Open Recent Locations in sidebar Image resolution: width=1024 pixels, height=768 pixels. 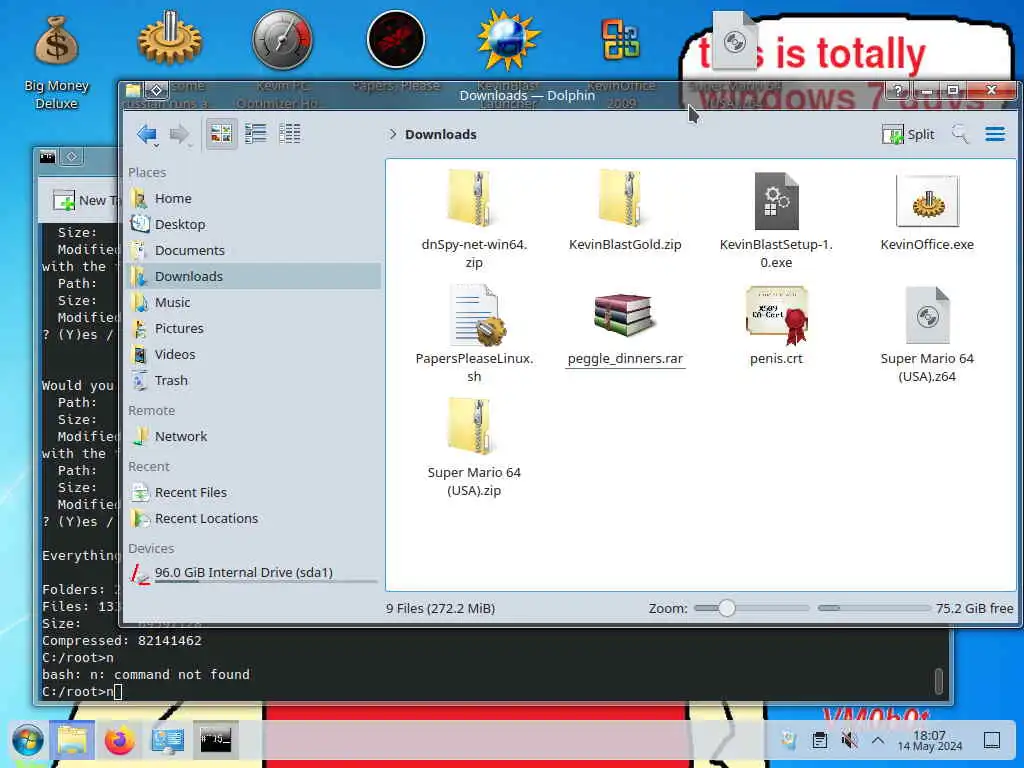coord(253,519)
